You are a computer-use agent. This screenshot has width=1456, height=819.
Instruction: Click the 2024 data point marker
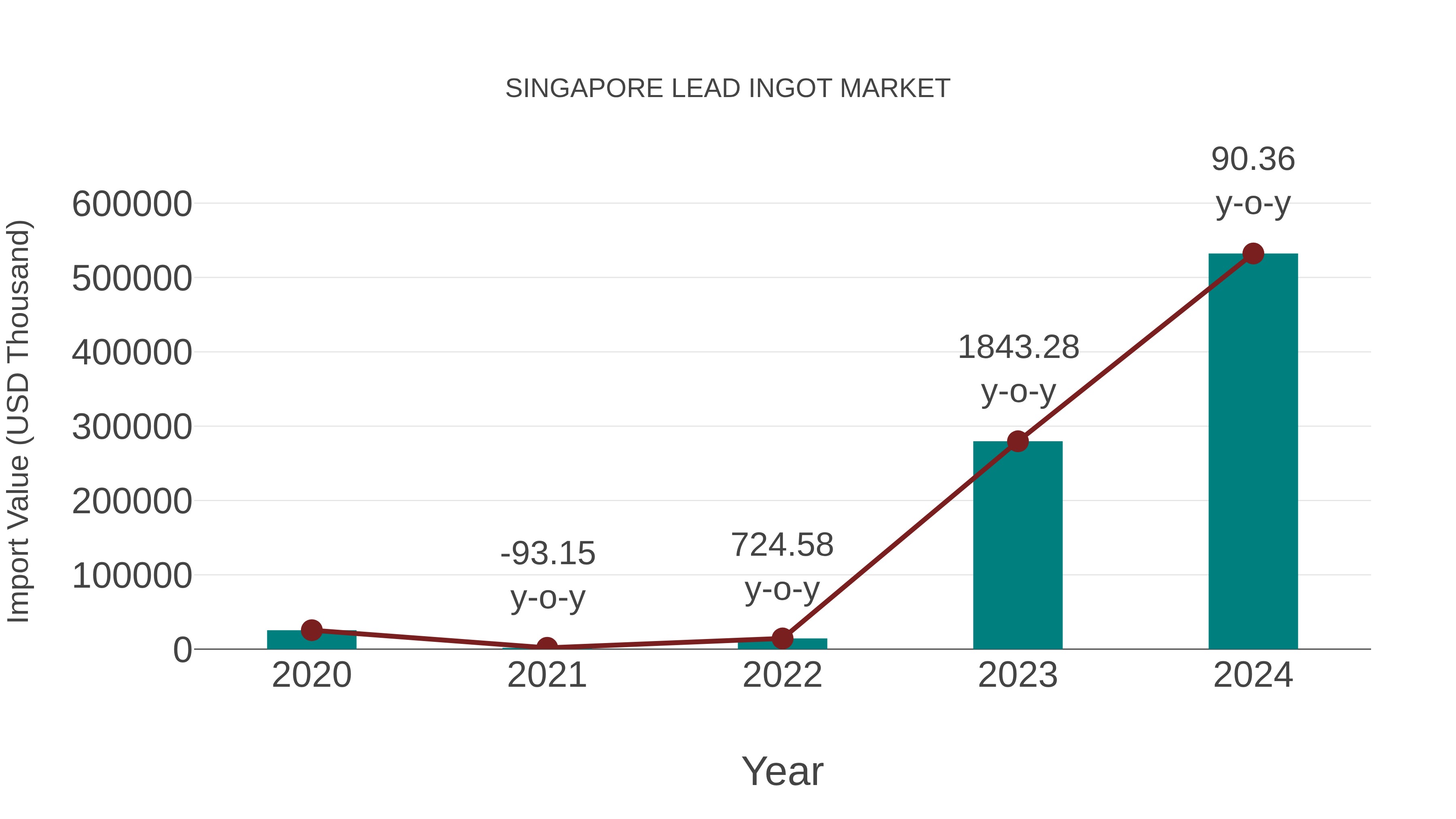click(1253, 254)
